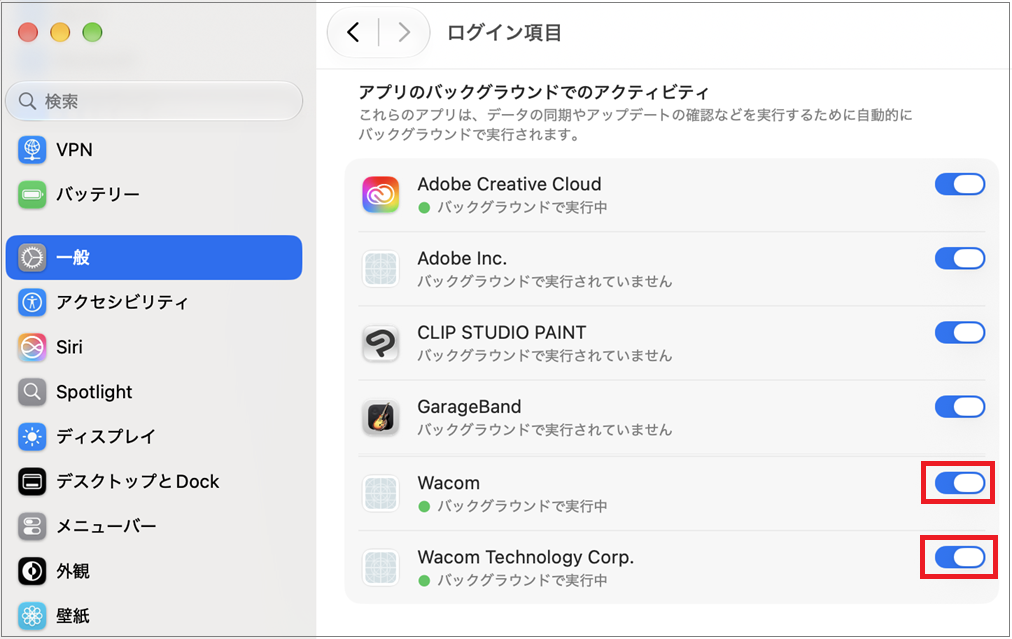This screenshot has height=639, width=1012.
Task: Click the Desktop and Dock icon
Action: (x=32, y=482)
